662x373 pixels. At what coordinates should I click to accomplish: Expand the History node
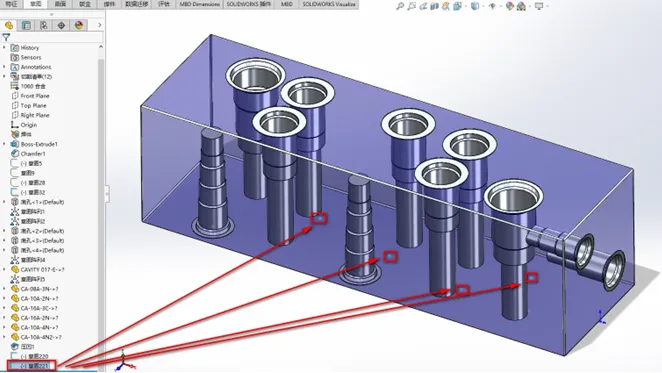click(x=5, y=48)
